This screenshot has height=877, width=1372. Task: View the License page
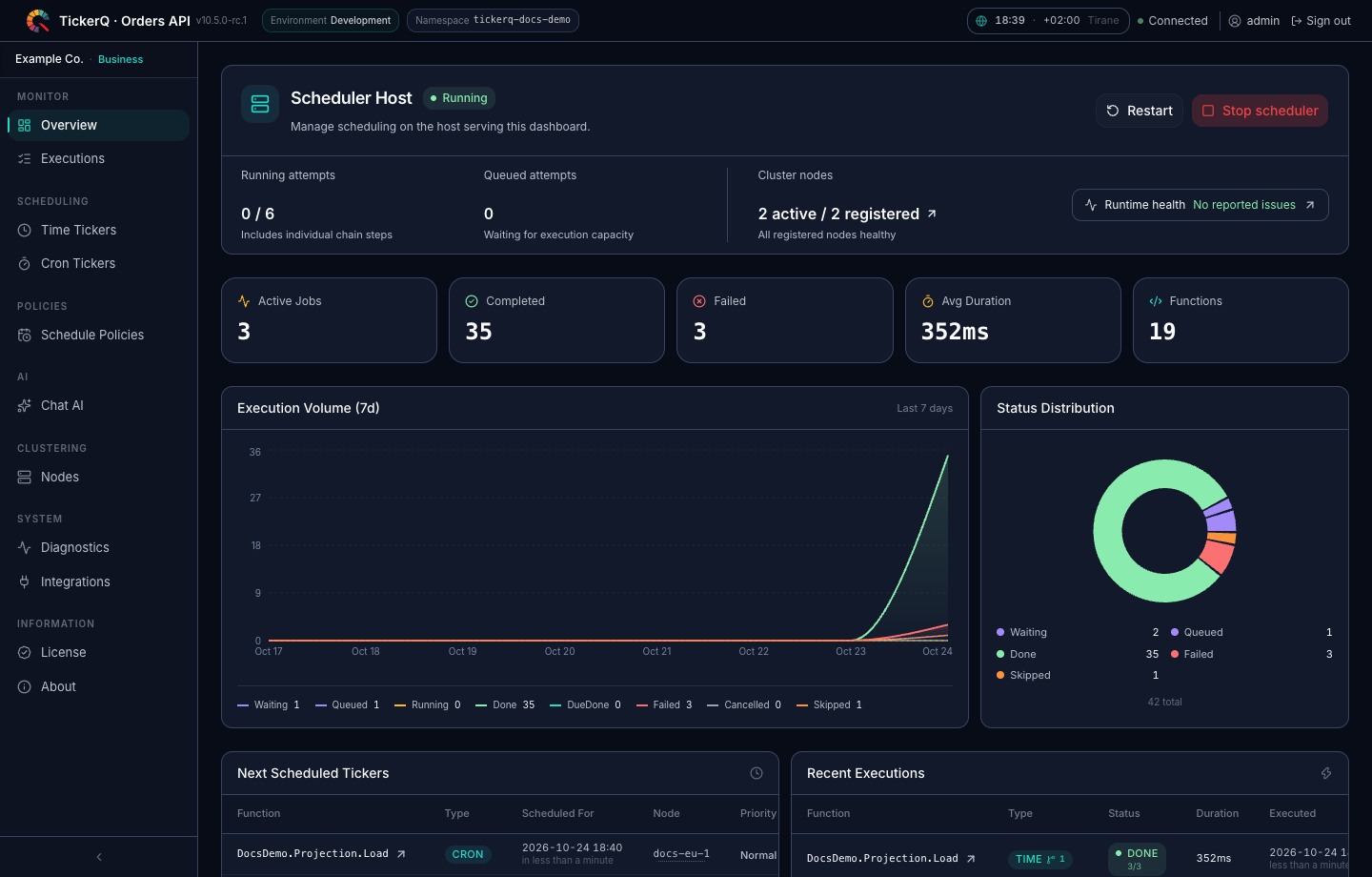point(98,652)
